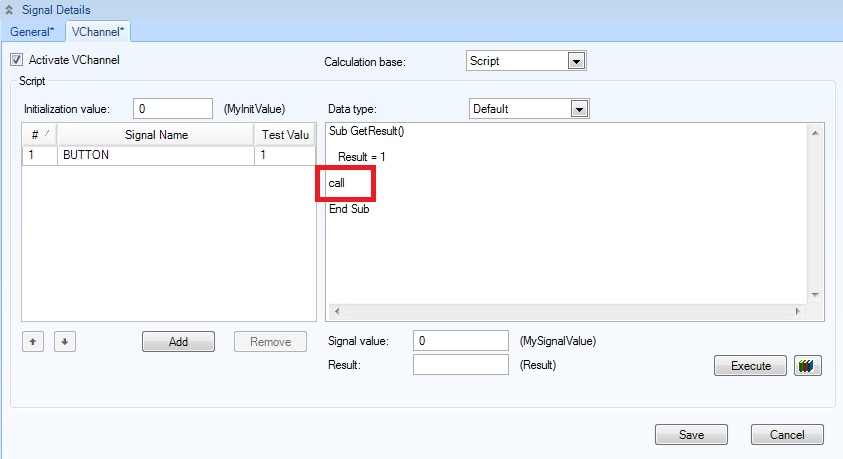
Task: Toggle the Activate VChannel checkbox
Action: click(x=17, y=60)
